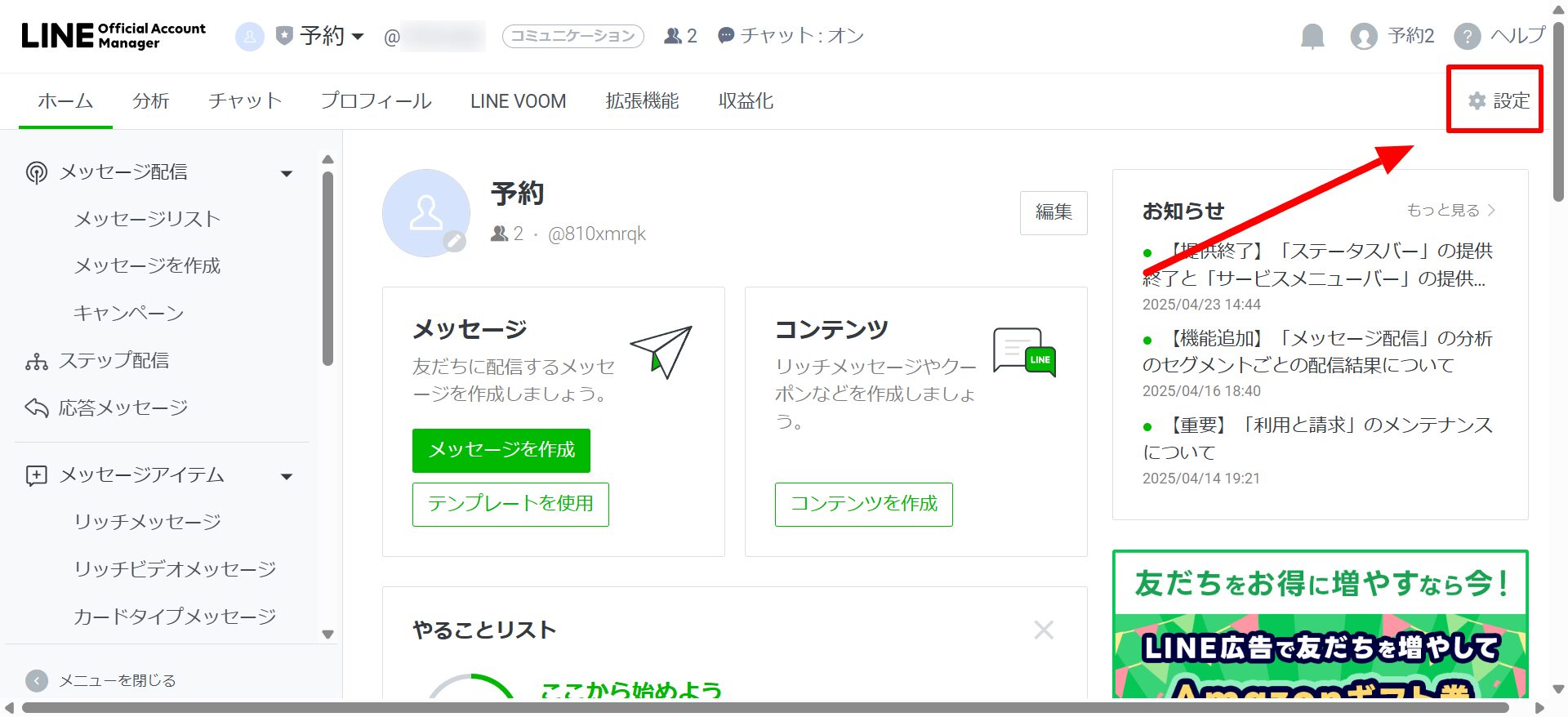Open リッチメッセージ in sidebar

click(147, 522)
